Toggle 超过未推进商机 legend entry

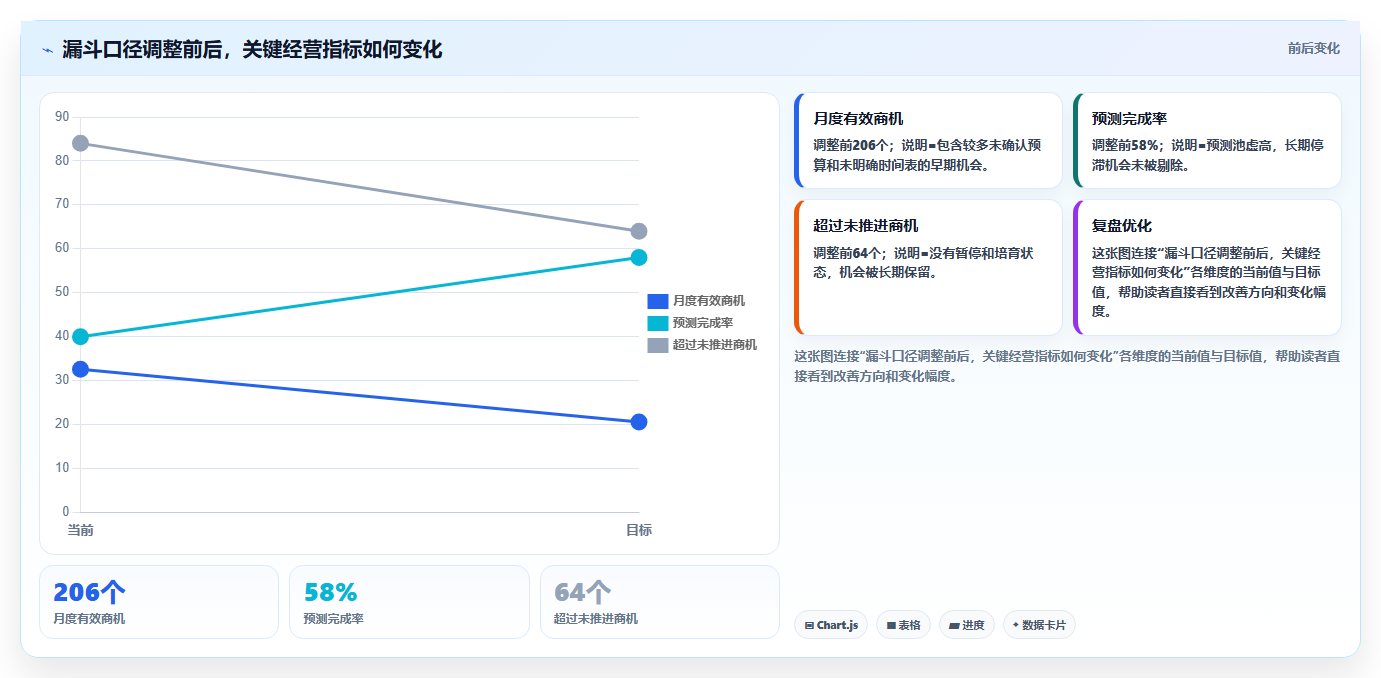[702, 345]
